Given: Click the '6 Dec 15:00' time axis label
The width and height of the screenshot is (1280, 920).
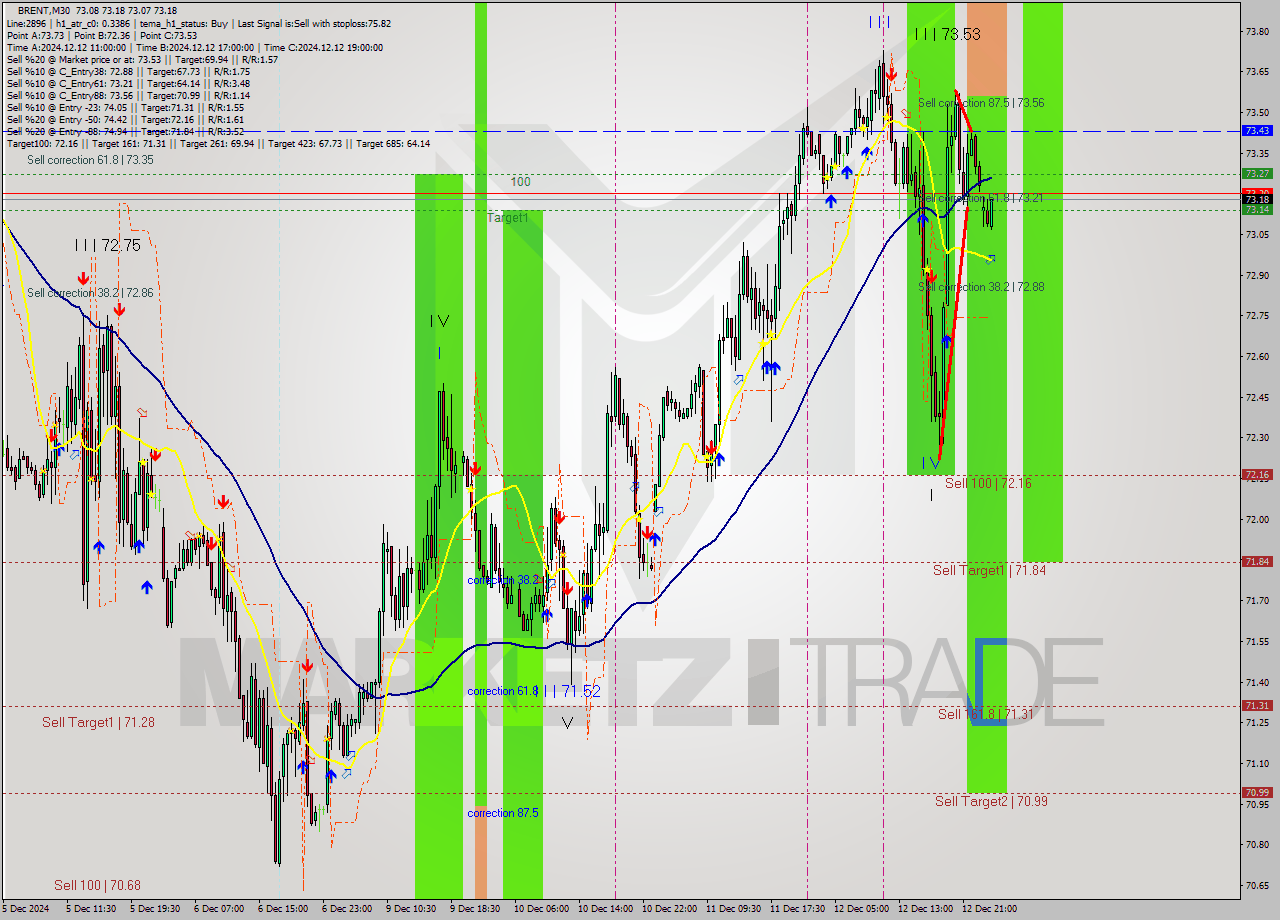Looking at the screenshot, I should coord(282,909).
